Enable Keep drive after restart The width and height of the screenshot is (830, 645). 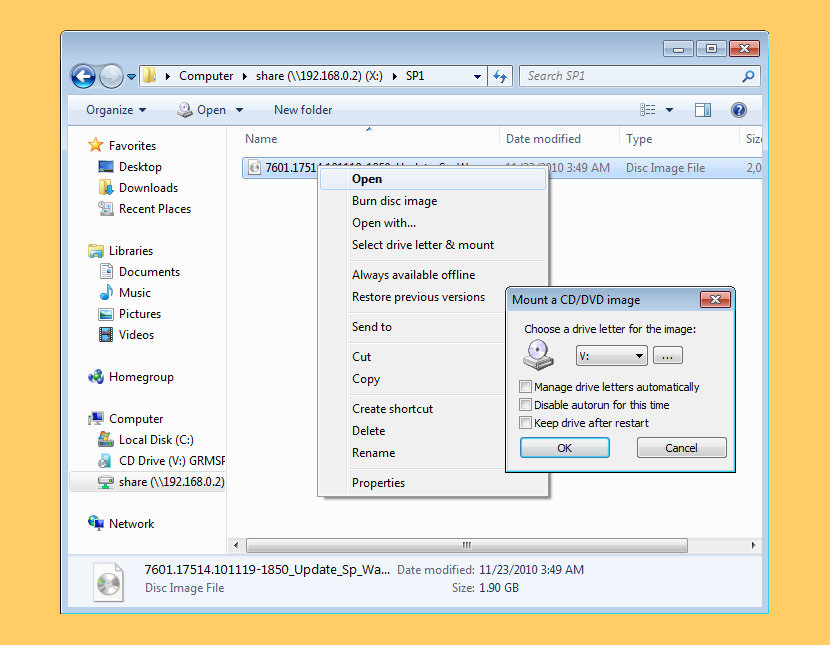coord(525,422)
